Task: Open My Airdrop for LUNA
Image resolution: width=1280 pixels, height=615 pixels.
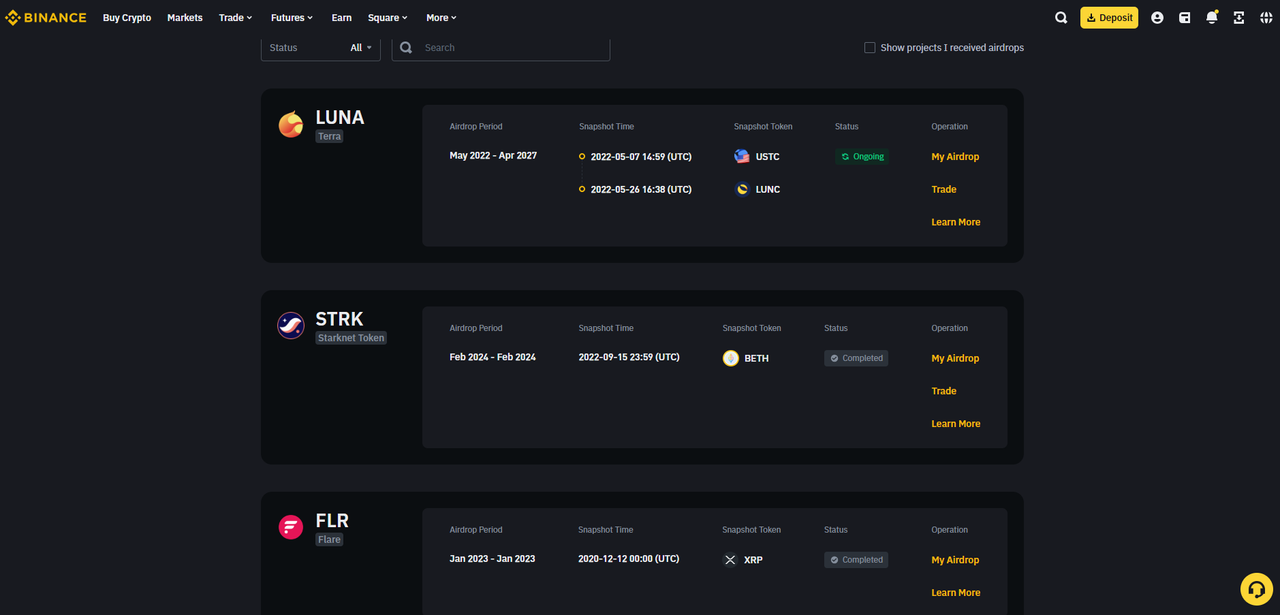Action: [x=955, y=157]
